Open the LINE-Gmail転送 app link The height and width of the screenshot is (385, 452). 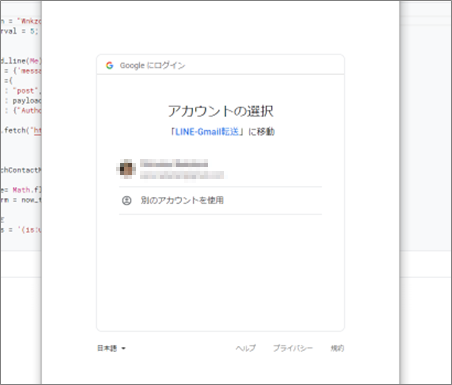tap(207, 132)
